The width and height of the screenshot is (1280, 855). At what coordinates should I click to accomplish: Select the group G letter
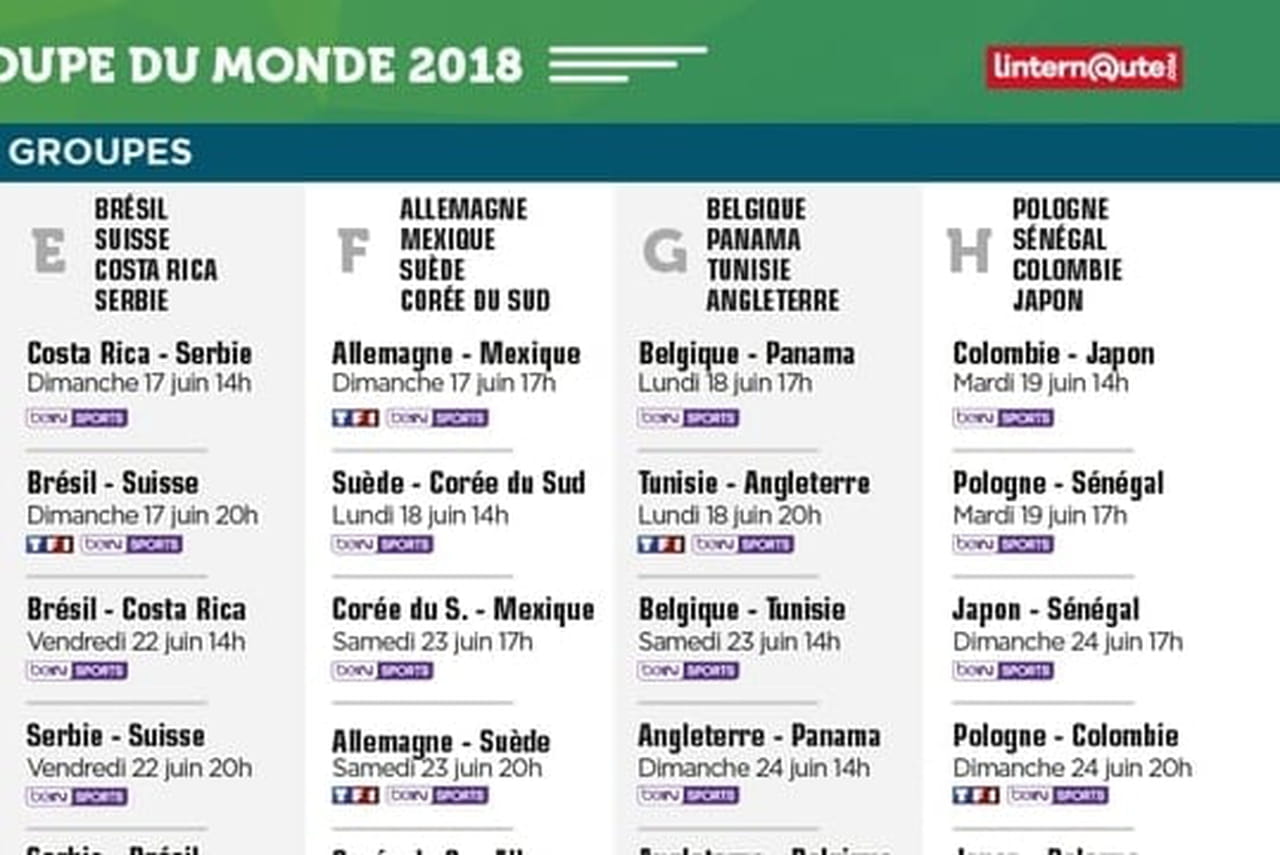(664, 251)
